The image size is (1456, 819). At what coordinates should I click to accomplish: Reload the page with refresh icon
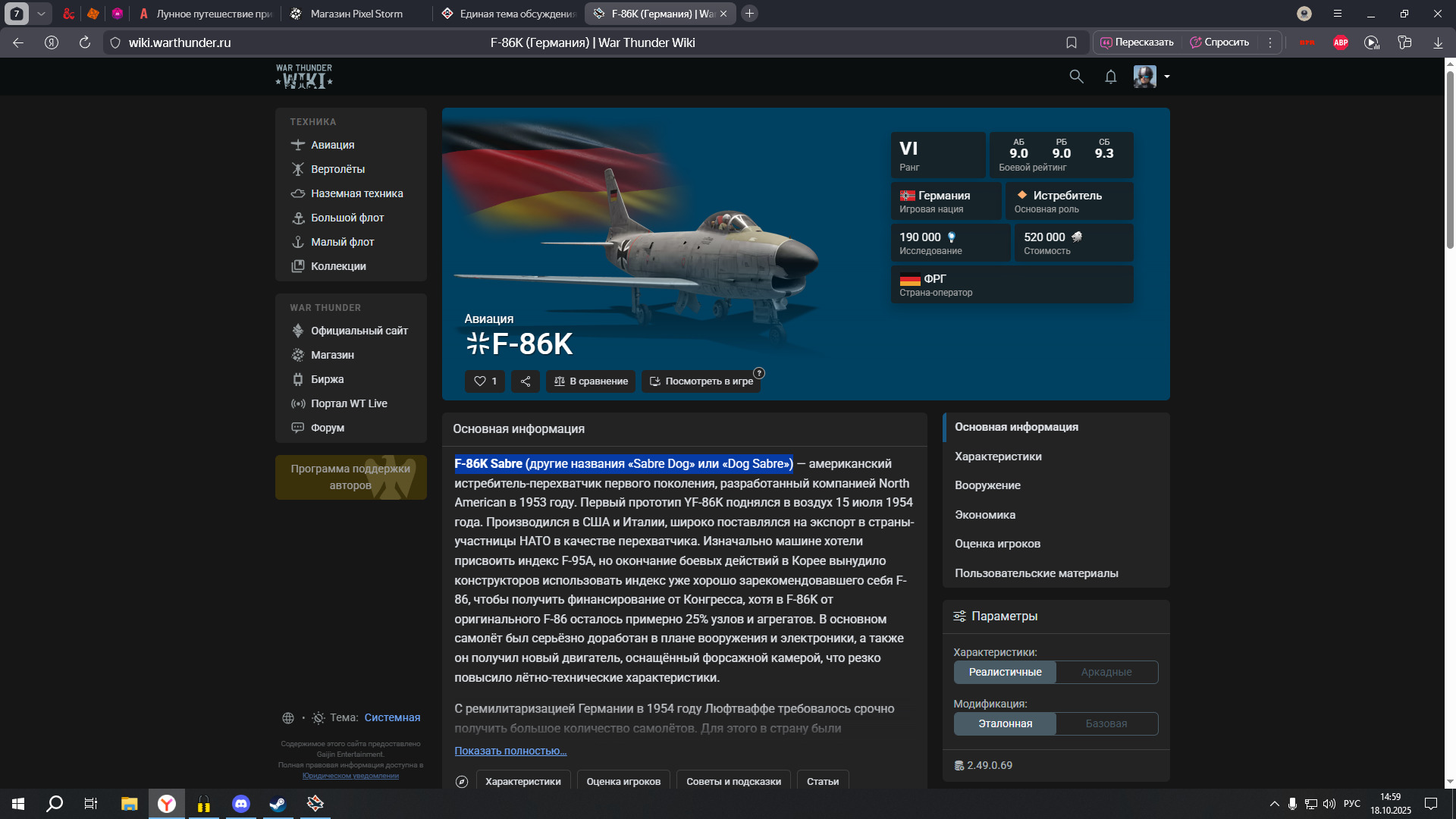[x=85, y=42]
